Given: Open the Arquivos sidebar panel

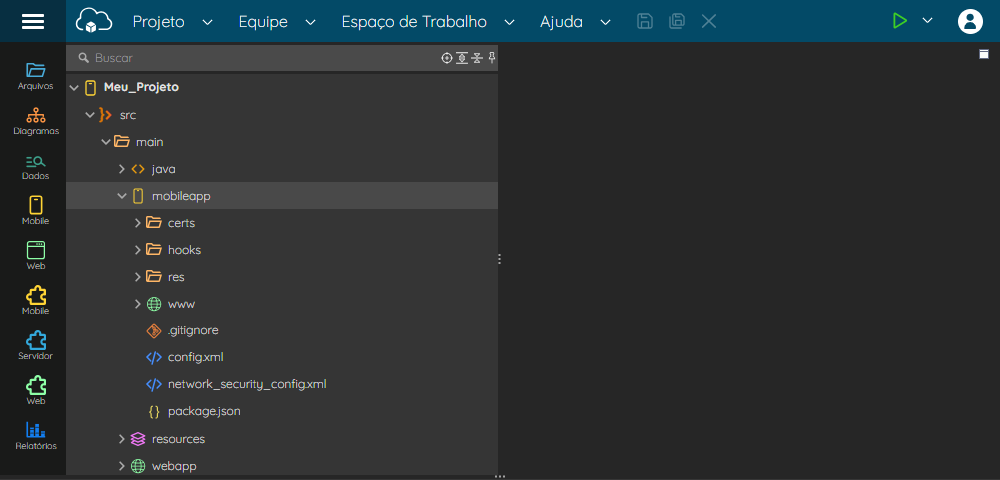Looking at the screenshot, I should [x=36, y=76].
